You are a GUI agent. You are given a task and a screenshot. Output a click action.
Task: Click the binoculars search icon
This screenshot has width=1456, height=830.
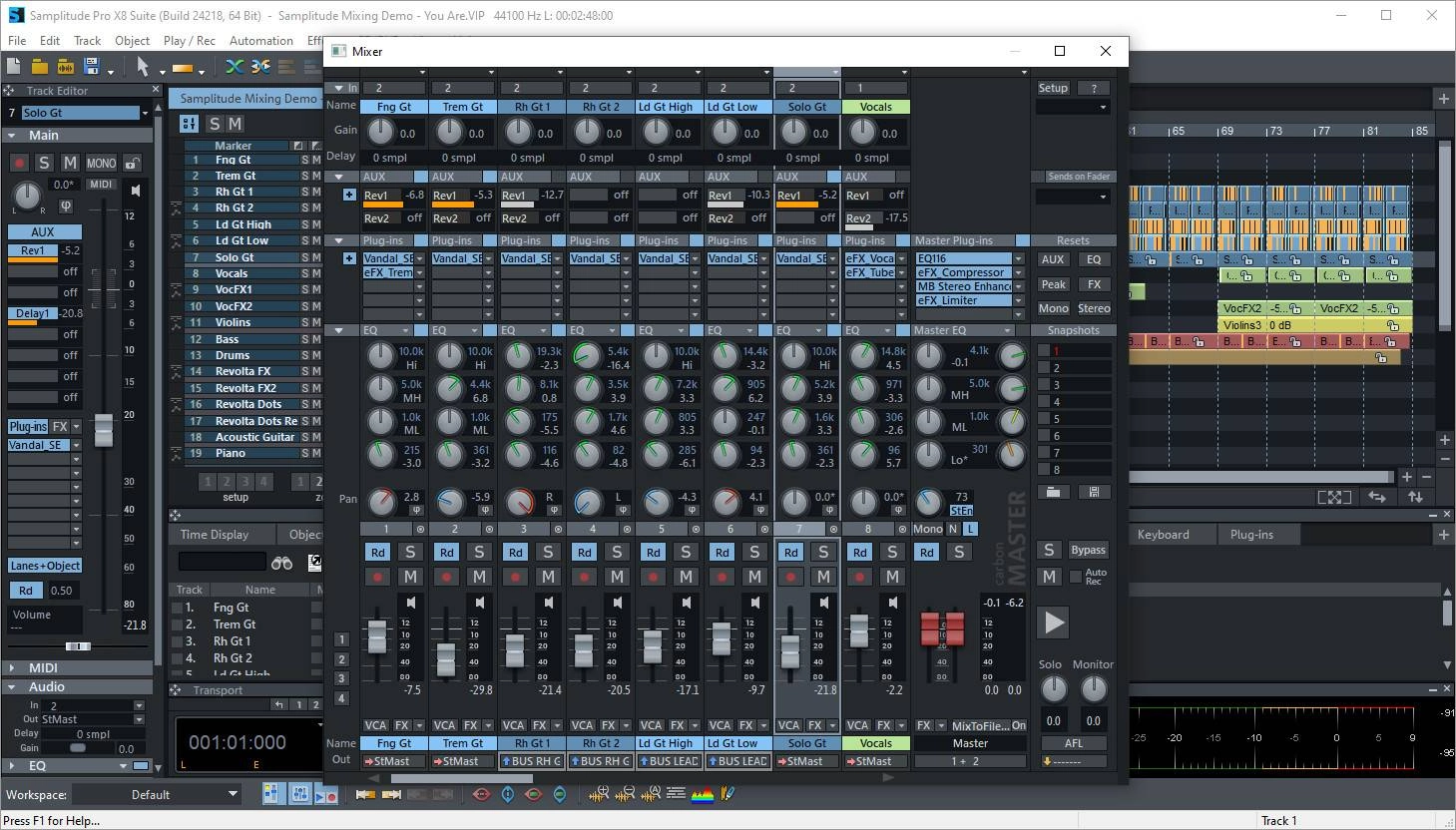282,563
